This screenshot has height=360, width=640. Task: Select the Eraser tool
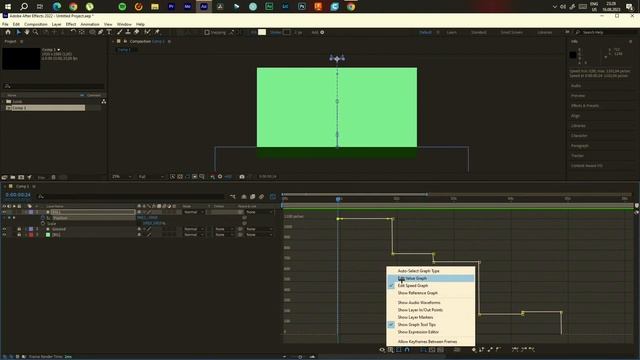pos(137,32)
